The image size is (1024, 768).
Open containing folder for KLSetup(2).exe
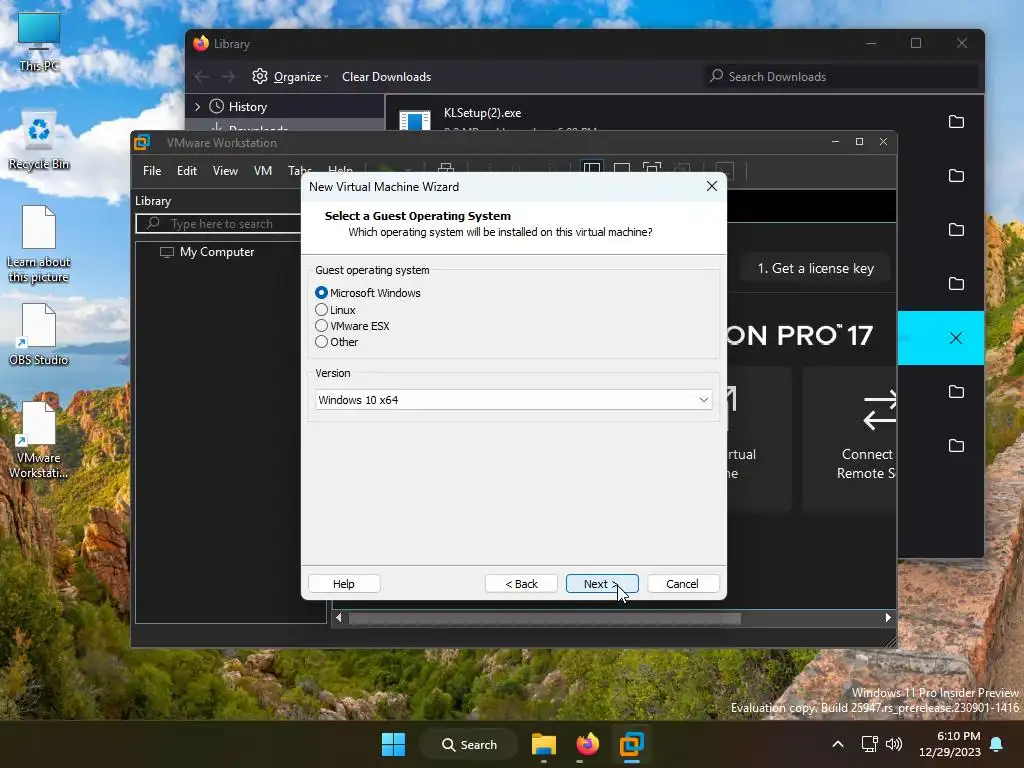click(956, 121)
